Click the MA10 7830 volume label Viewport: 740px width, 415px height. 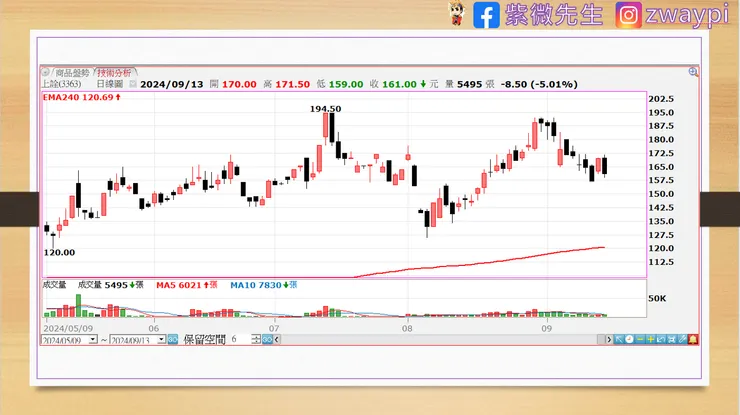264,285
